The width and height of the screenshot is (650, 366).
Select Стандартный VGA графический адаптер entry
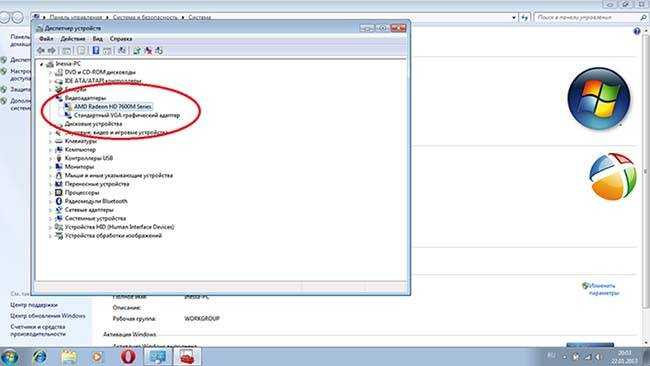pos(127,115)
